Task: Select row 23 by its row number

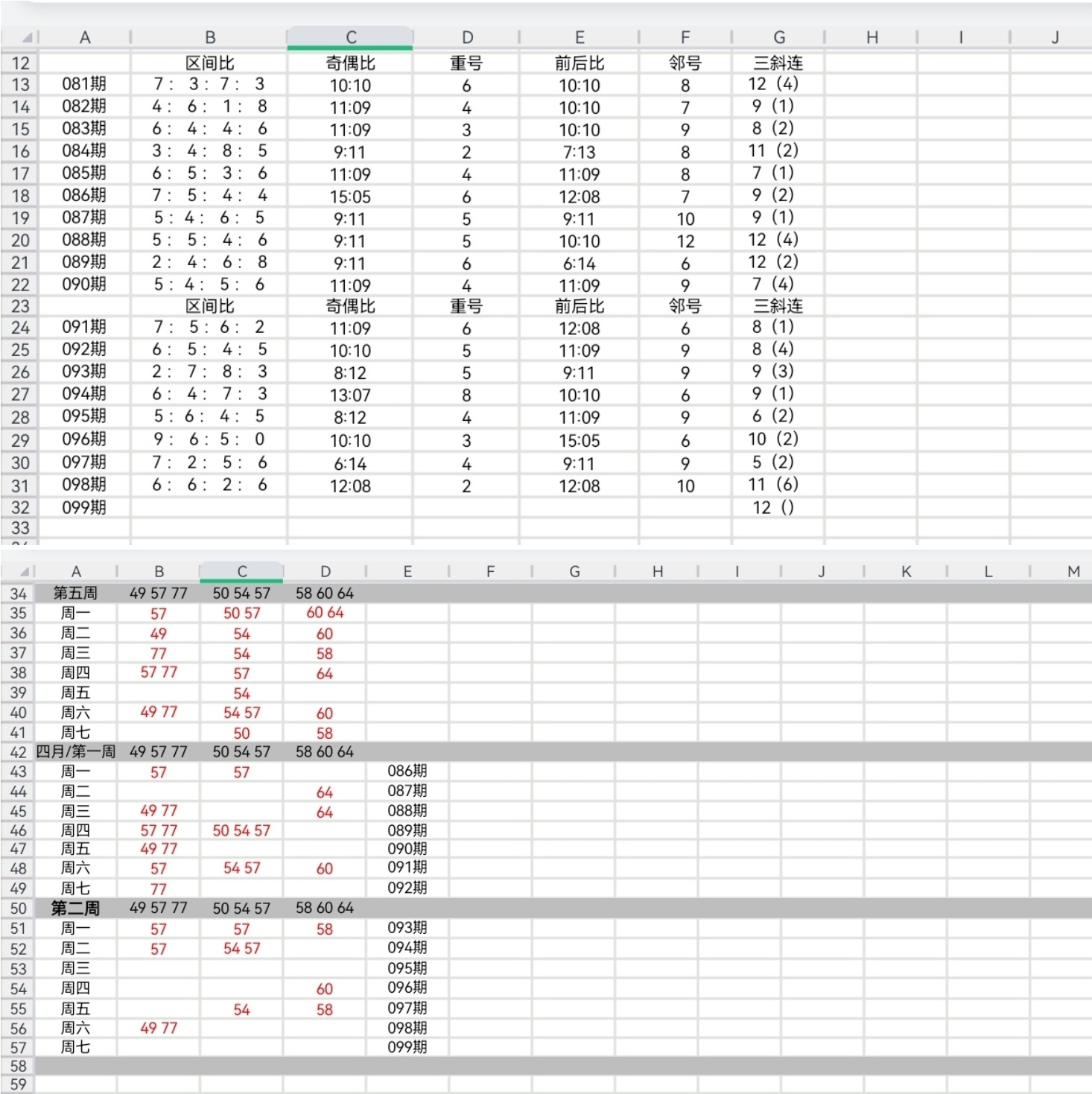Action: 20,306
